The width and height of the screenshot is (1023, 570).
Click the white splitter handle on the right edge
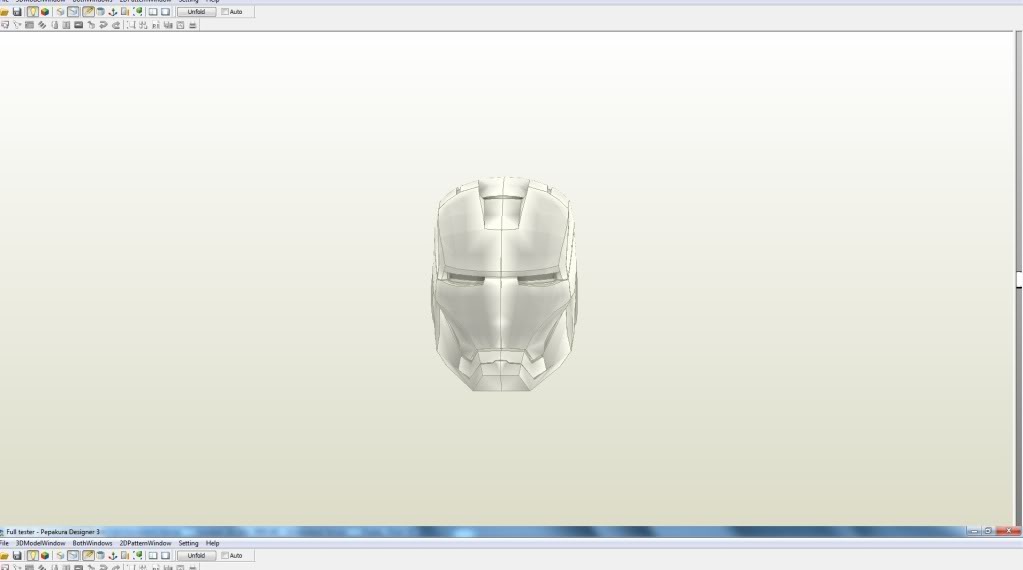(x=1019, y=280)
